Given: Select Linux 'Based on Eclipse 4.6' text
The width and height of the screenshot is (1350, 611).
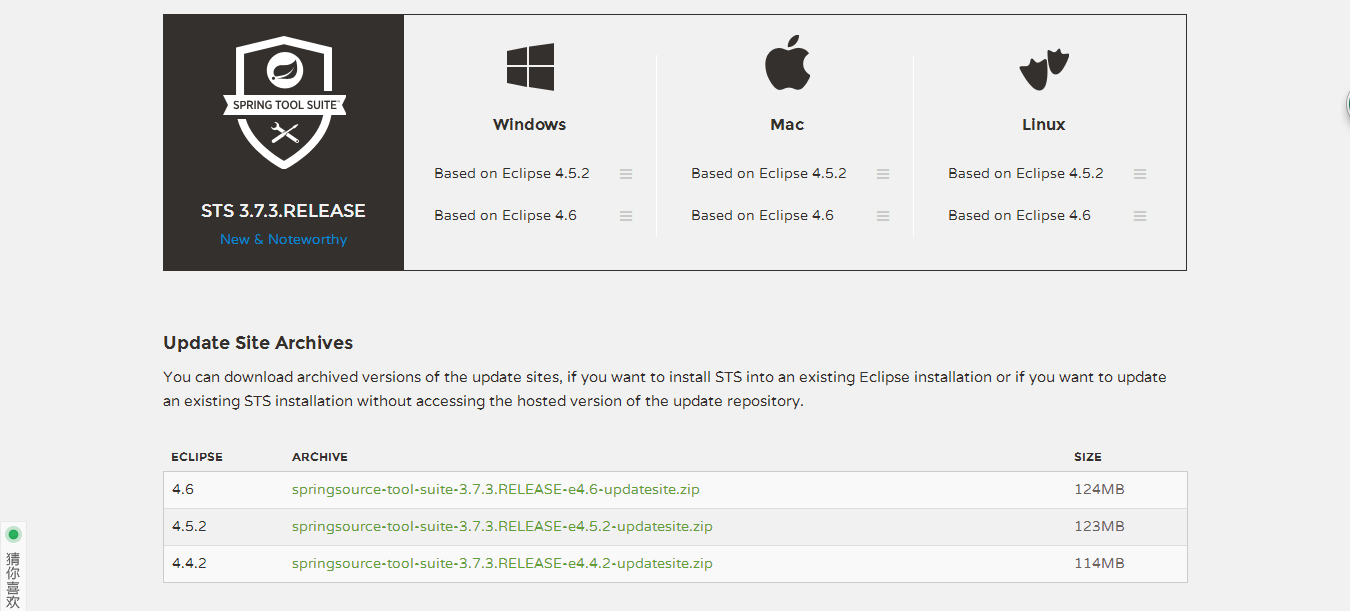Looking at the screenshot, I should click(1019, 215).
